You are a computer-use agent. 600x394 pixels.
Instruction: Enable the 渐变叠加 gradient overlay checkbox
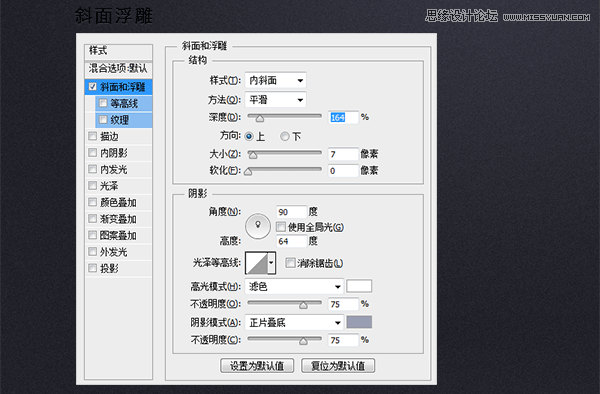click(x=93, y=218)
